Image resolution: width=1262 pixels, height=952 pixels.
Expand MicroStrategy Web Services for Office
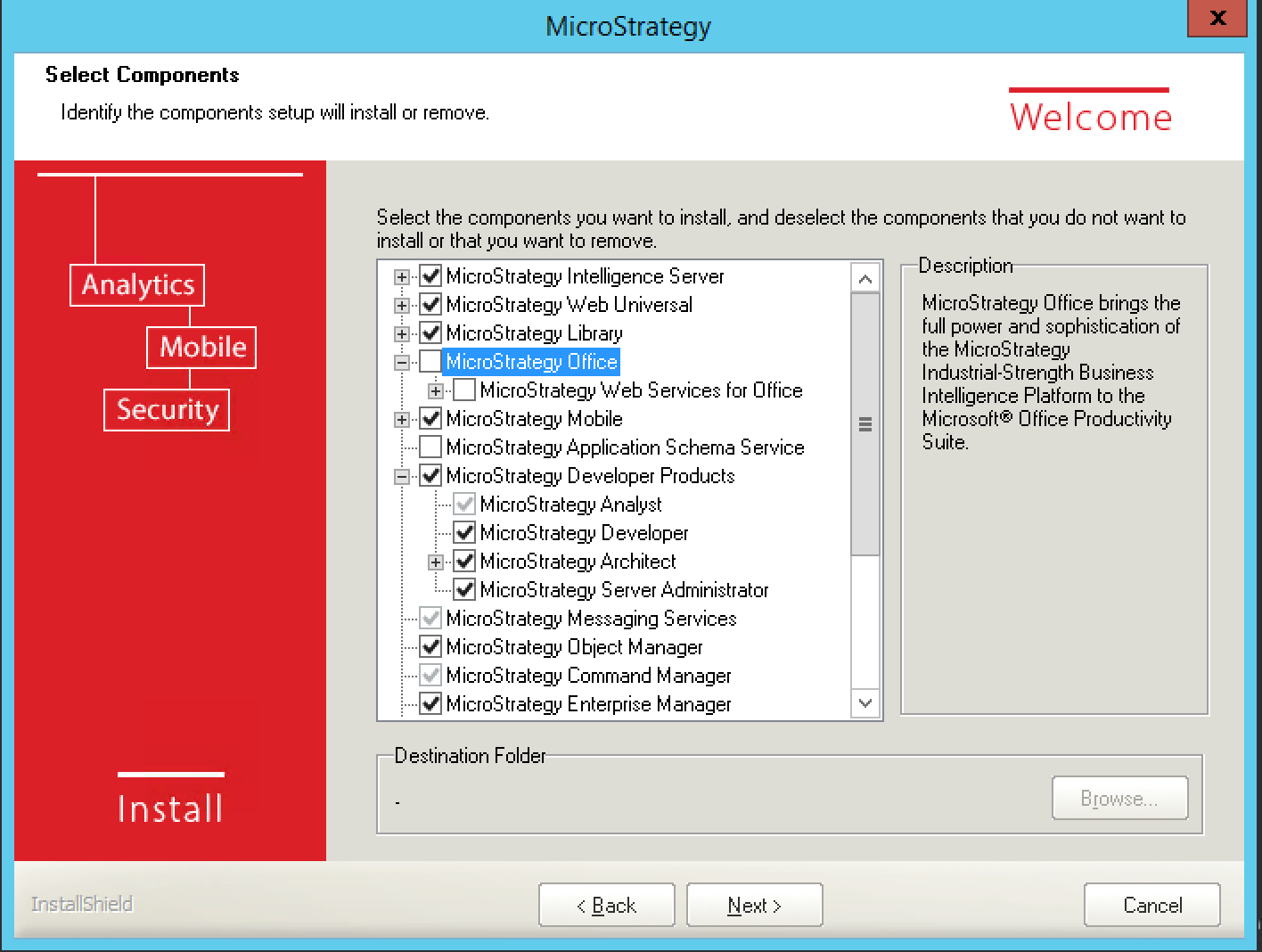click(x=436, y=391)
